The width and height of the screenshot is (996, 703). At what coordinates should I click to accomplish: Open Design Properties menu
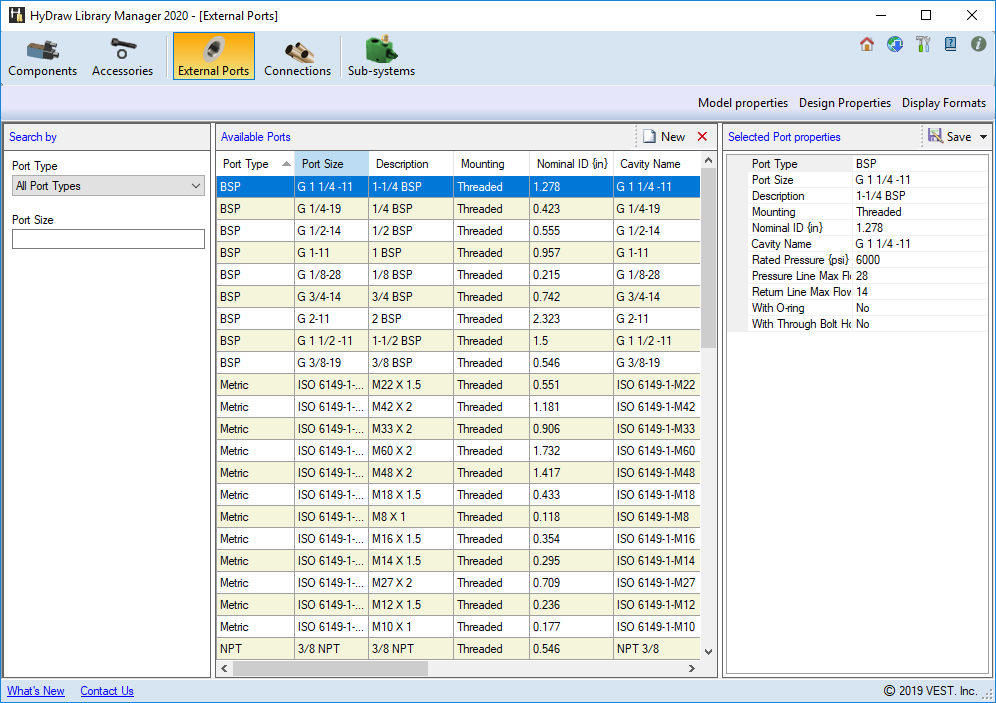(845, 103)
